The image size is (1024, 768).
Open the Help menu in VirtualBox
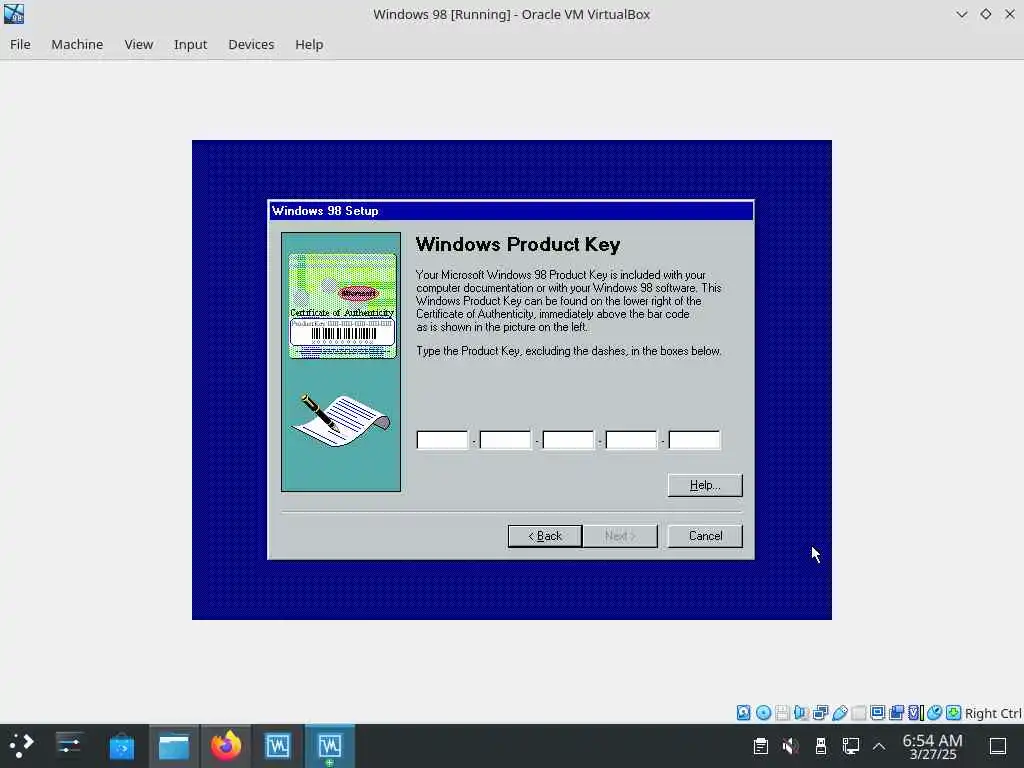click(x=309, y=44)
